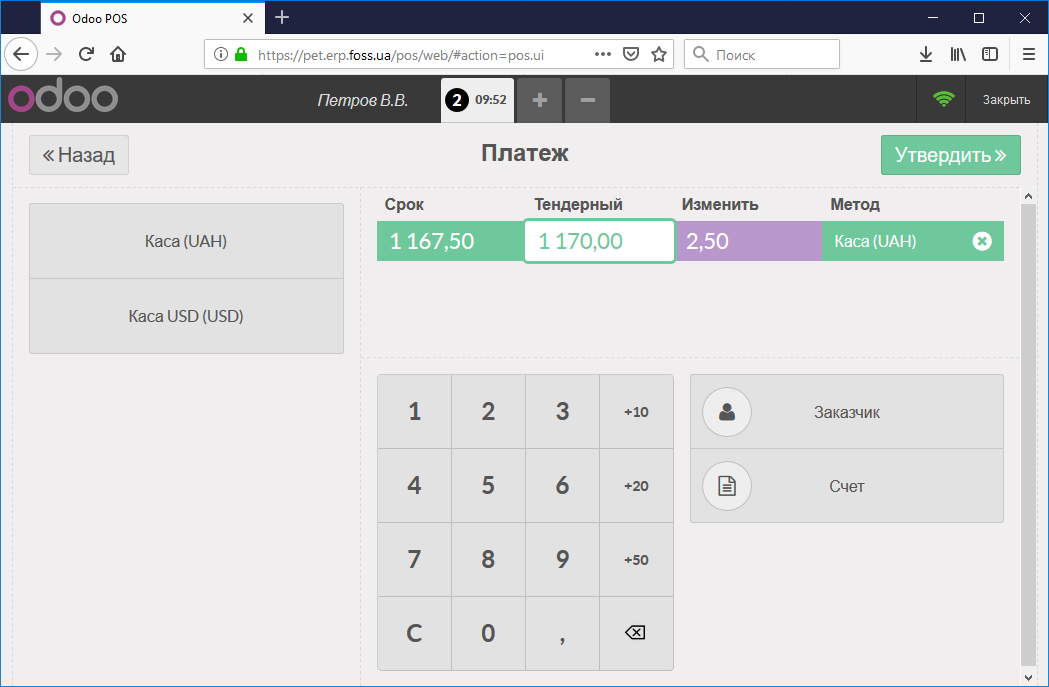The width and height of the screenshot is (1049, 687).
Task: Select the Odoo POS browser tab
Action: pyautogui.click(x=153, y=18)
